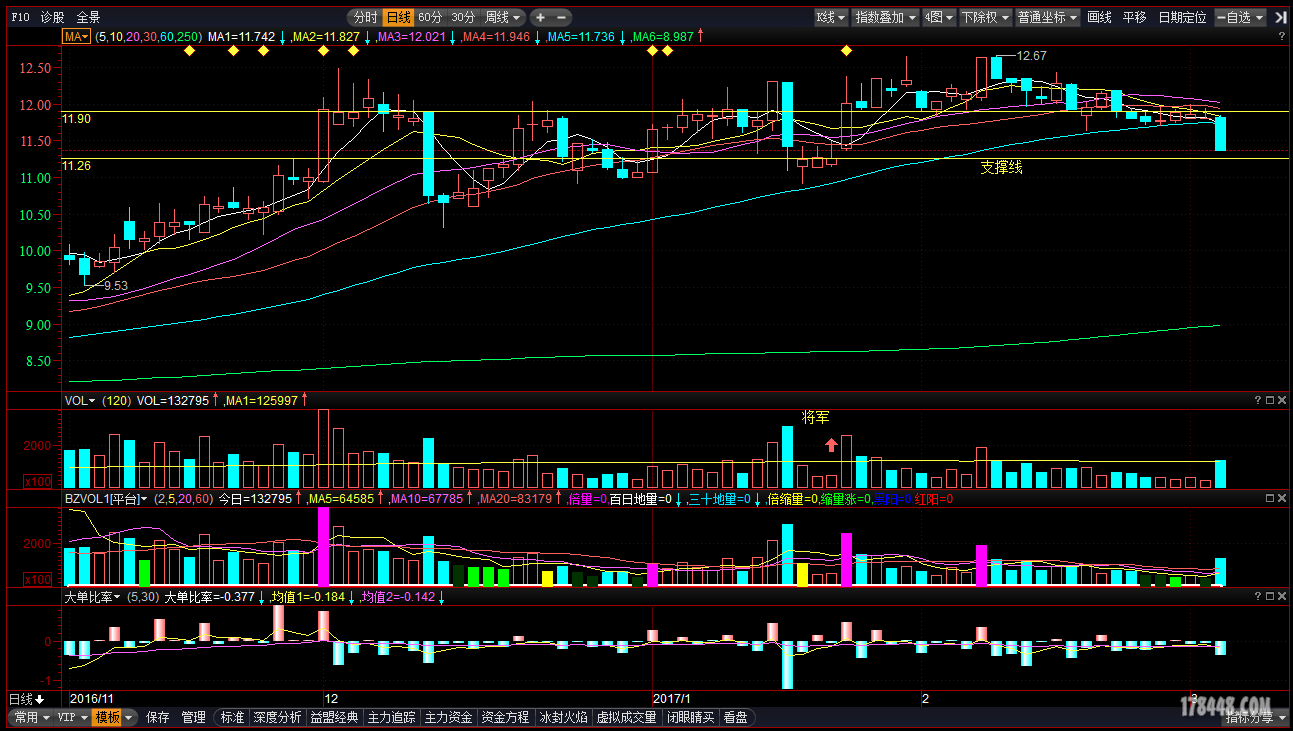
Task: Click the x100 scale label in BZVOL1 panel
Action: coord(37,579)
